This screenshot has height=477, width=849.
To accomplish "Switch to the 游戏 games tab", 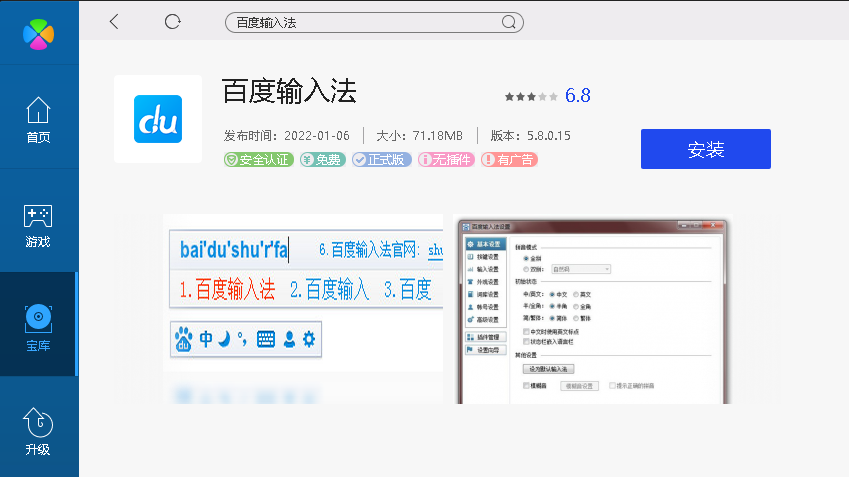I will point(38,225).
